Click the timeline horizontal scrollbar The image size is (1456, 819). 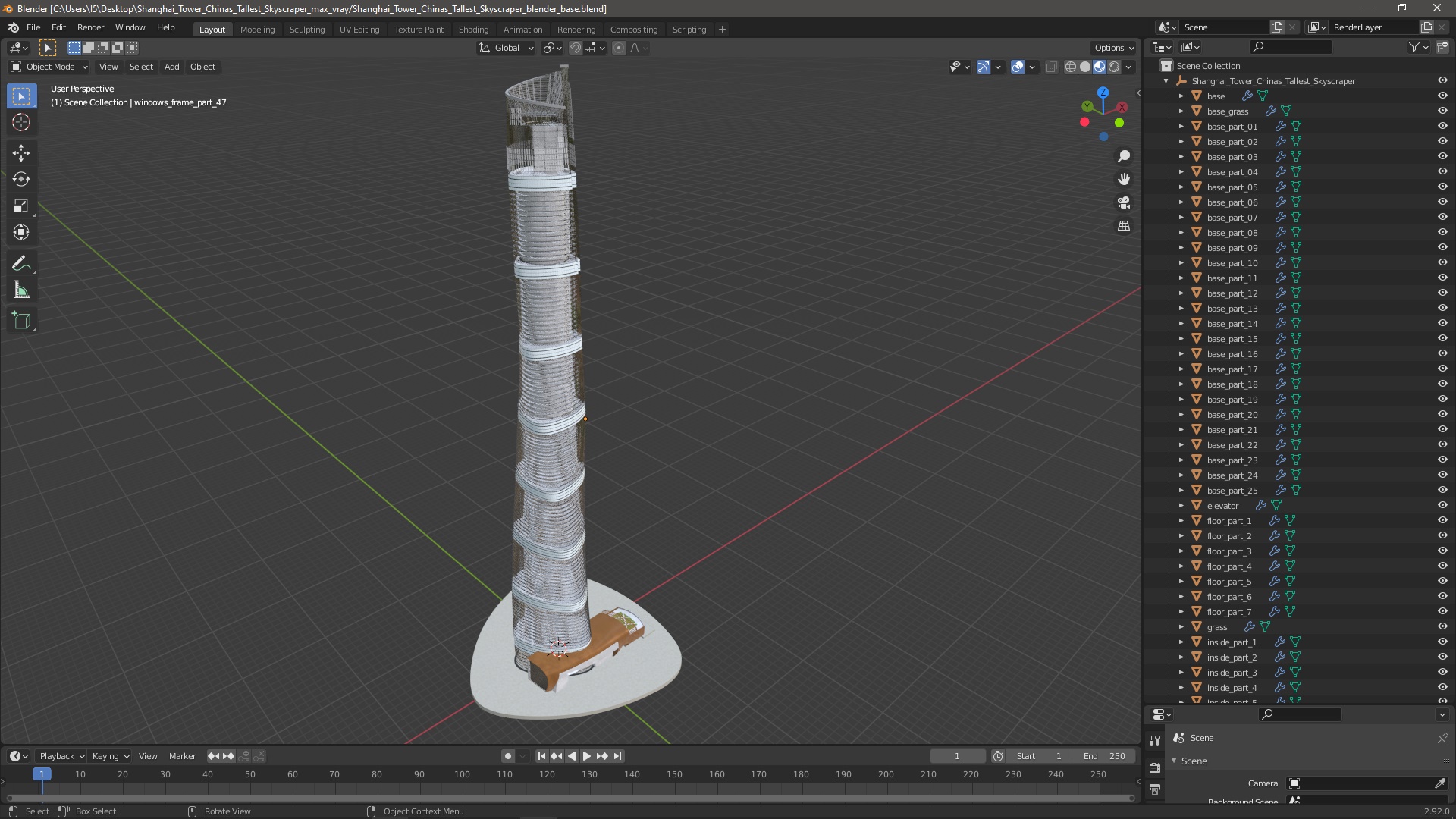pyautogui.click(x=570, y=798)
